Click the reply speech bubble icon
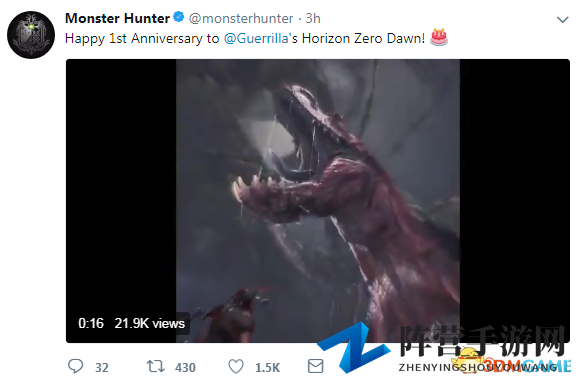 [76, 366]
